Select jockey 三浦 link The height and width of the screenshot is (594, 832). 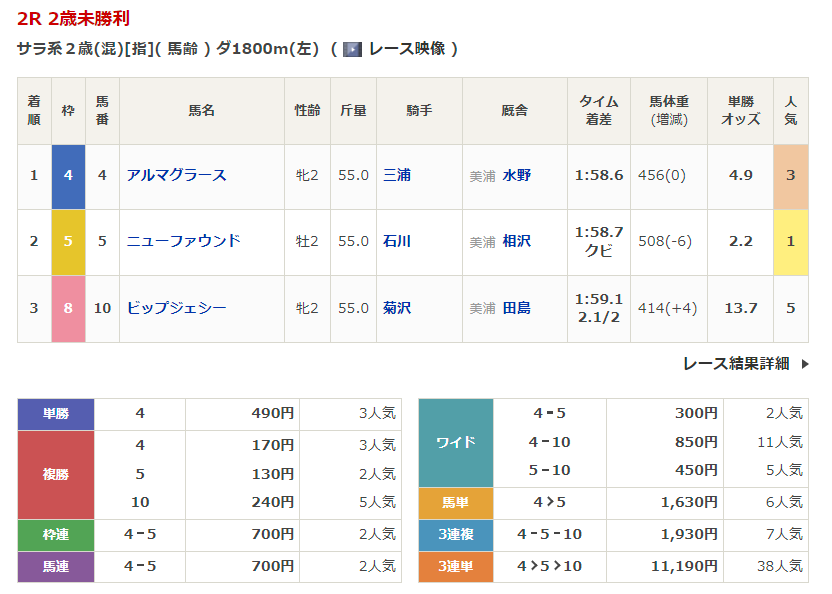[x=397, y=175]
